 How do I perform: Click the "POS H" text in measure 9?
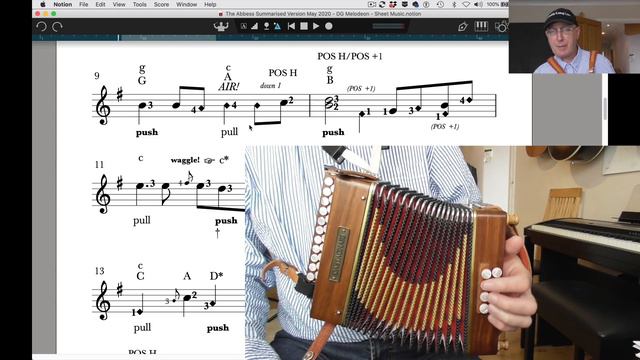pos(283,73)
